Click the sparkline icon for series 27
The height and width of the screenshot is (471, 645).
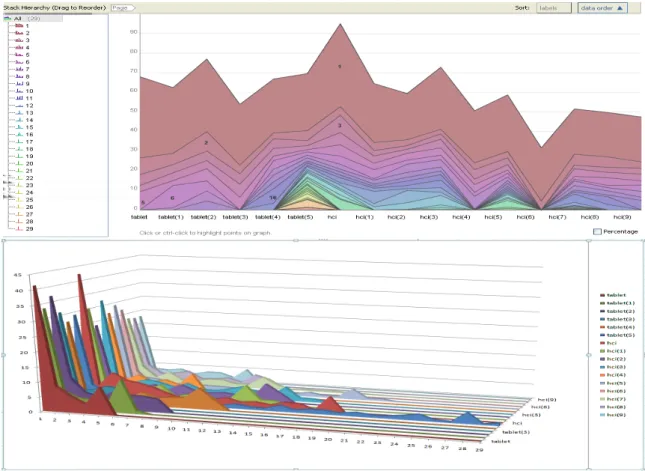point(19,214)
